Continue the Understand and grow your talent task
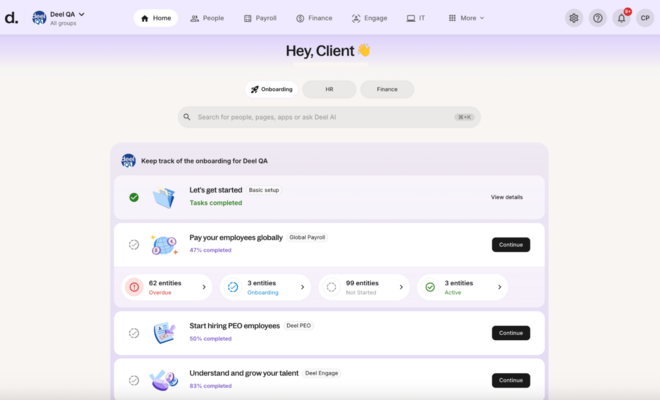This screenshot has height=400, width=660. (x=511, y=380)
